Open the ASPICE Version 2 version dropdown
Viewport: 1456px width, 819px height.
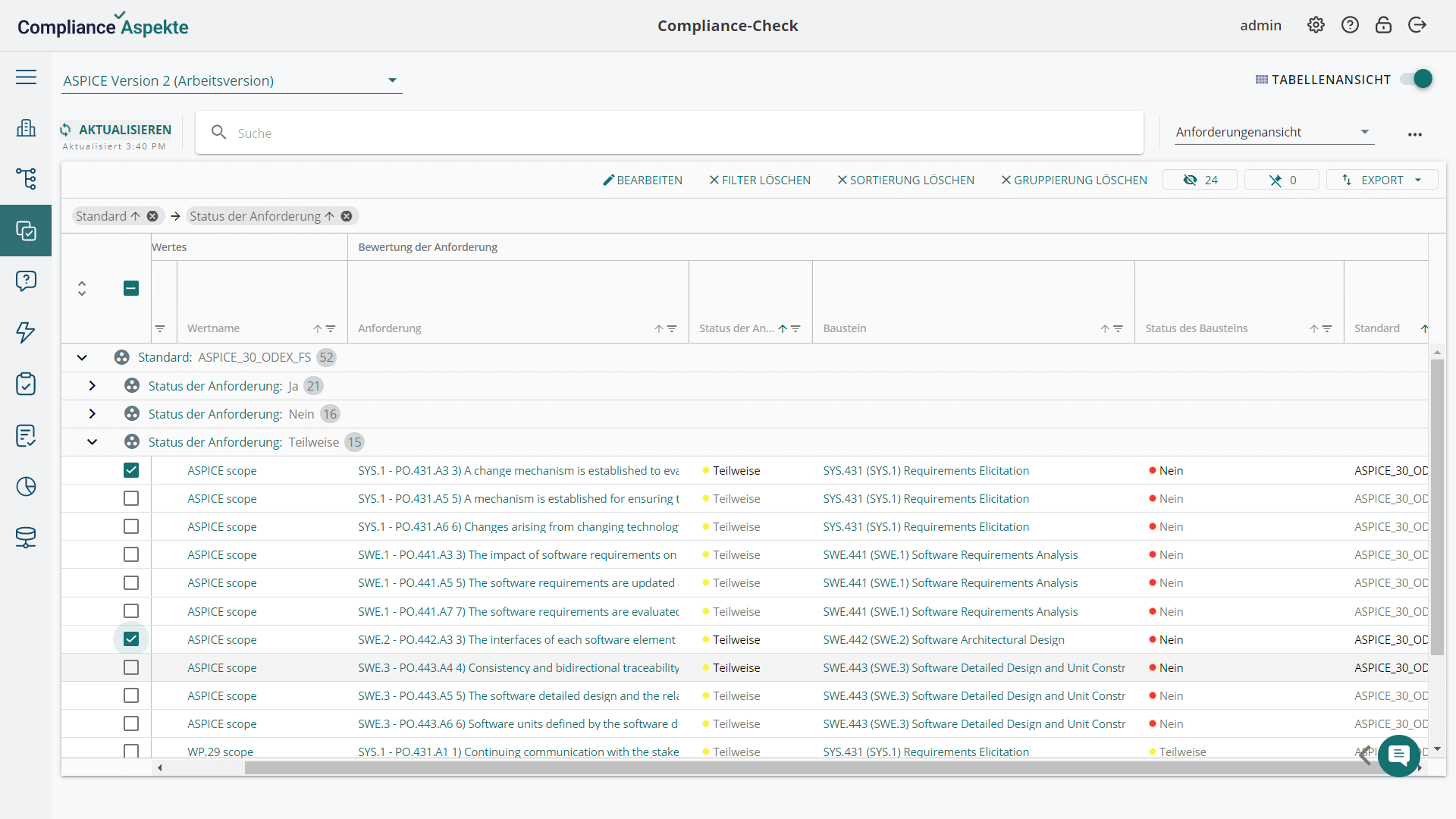(x=232, y=80)
